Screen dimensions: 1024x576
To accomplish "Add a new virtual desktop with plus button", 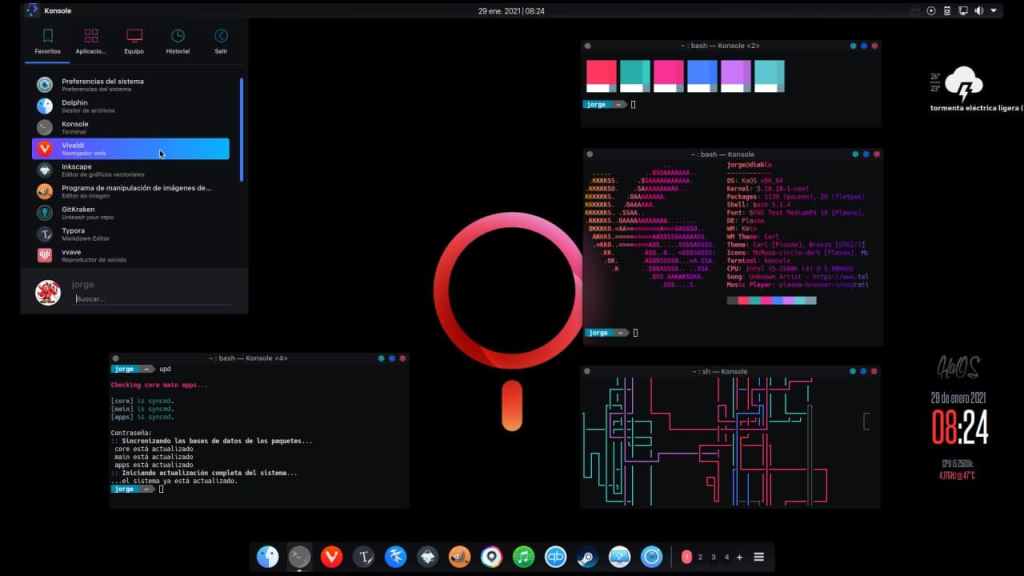I will click(740, 557).
